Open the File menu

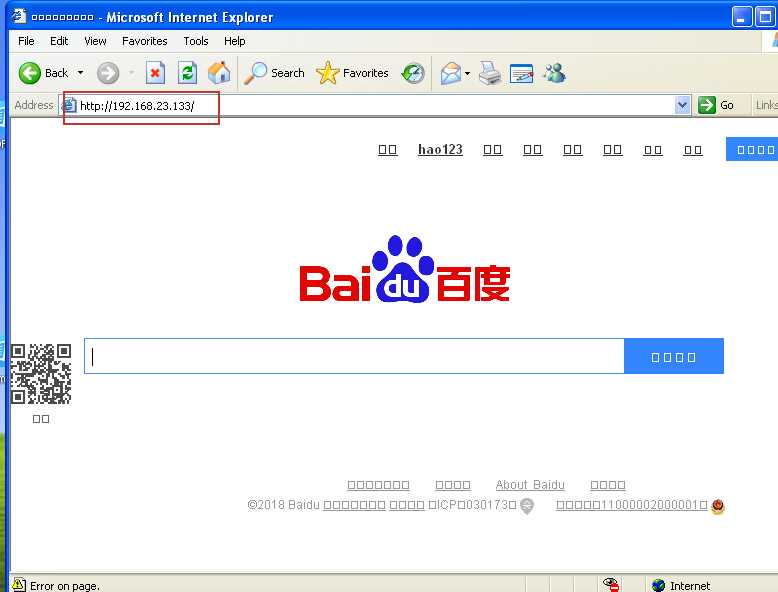26,41
